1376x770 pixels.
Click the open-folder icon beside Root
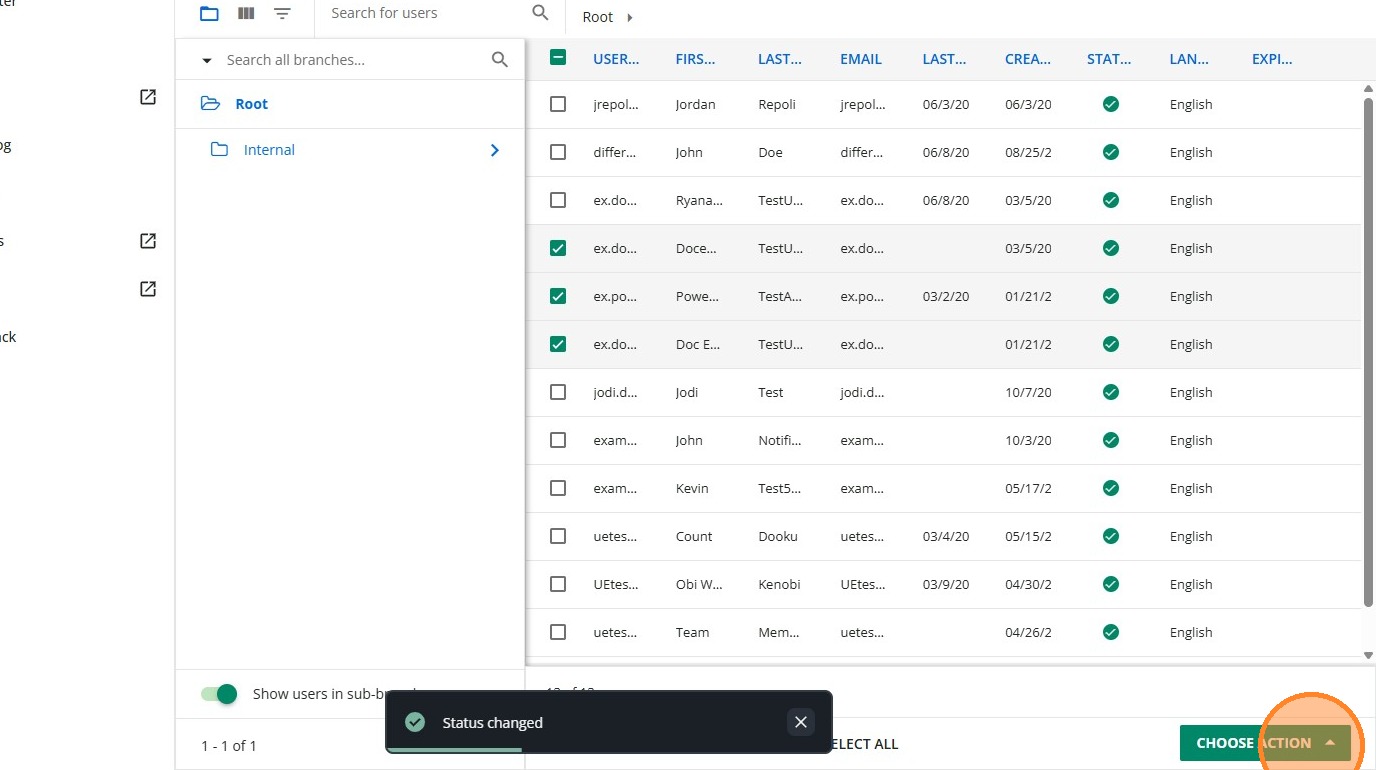(x=210, y=104)
